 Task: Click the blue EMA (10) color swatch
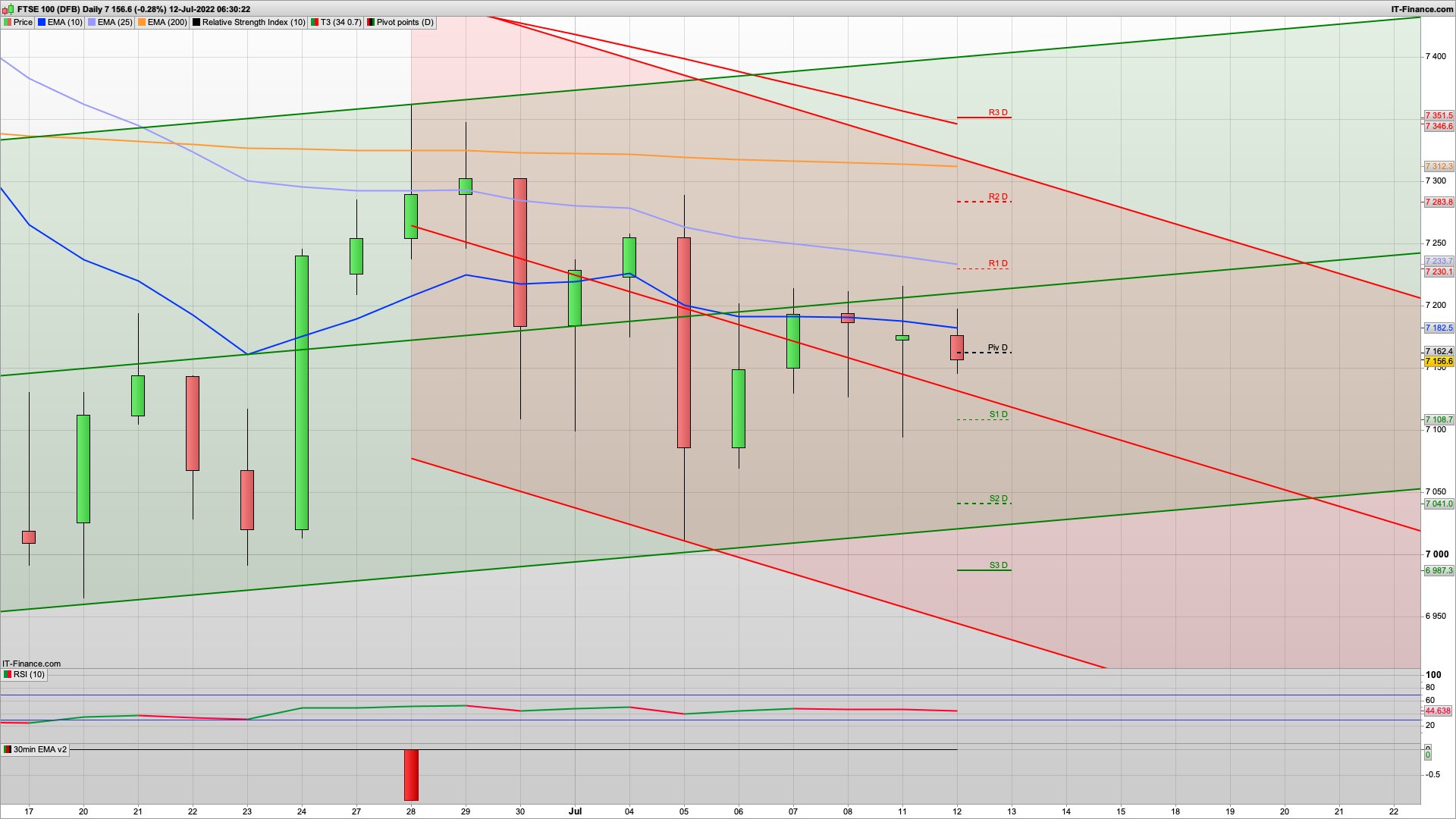(42, 22)
